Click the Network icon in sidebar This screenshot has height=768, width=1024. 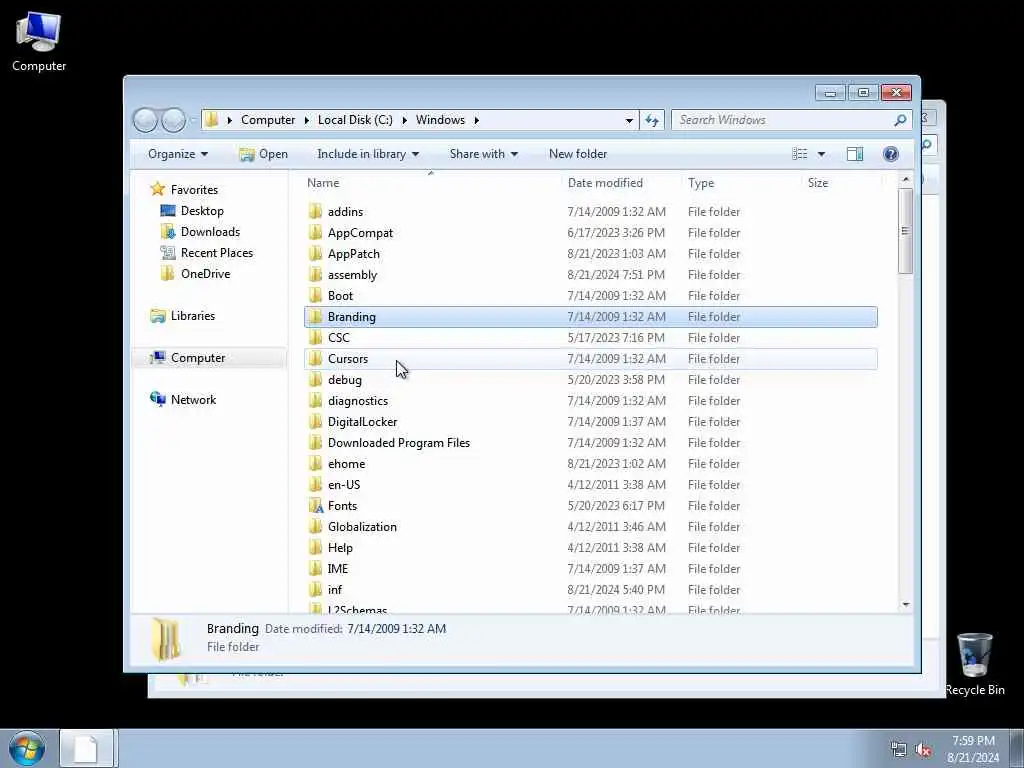pos(157,399)
